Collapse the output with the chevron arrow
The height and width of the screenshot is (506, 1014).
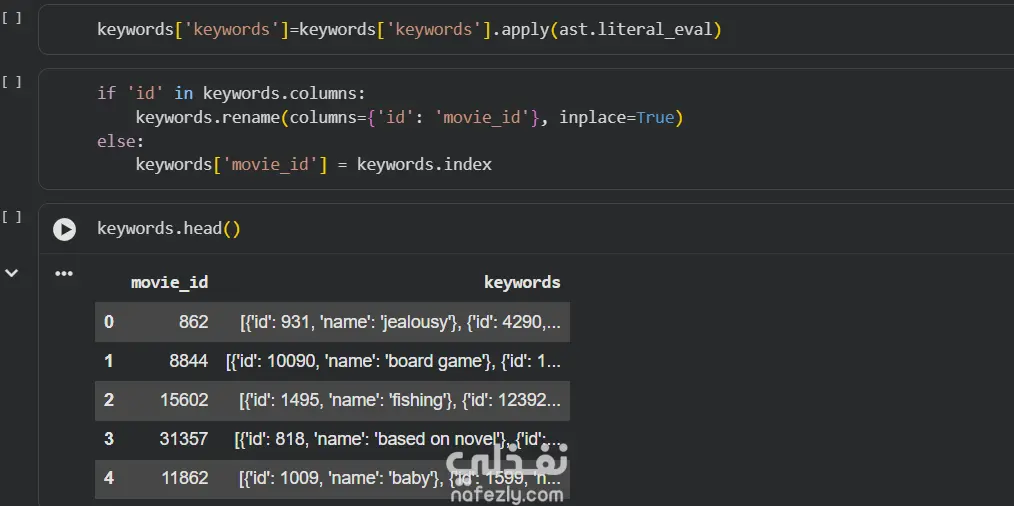(x=11, y=273)
